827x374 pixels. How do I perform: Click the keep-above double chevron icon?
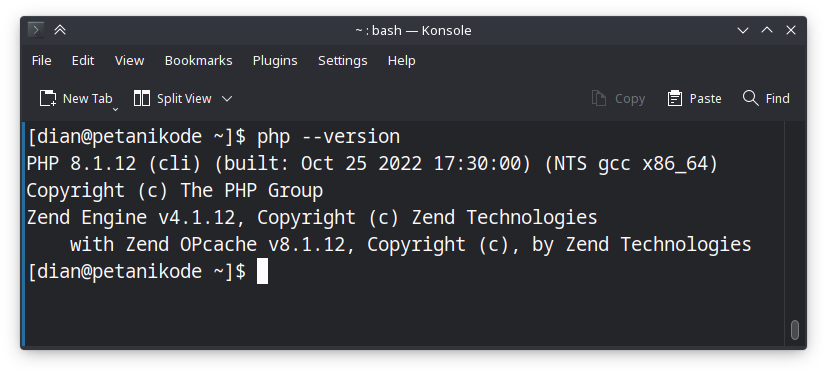pos(60,30)
